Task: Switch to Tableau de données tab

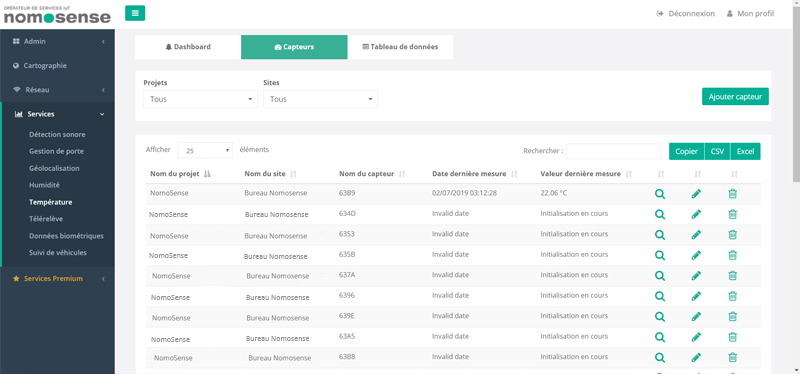Action: click(401, 47)
